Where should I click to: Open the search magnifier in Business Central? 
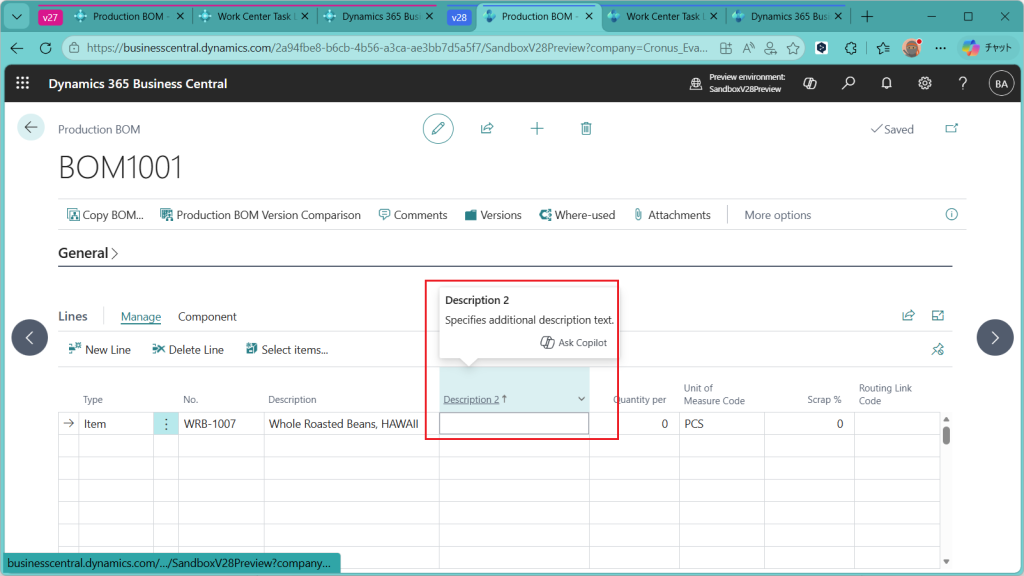click(848, 84)
